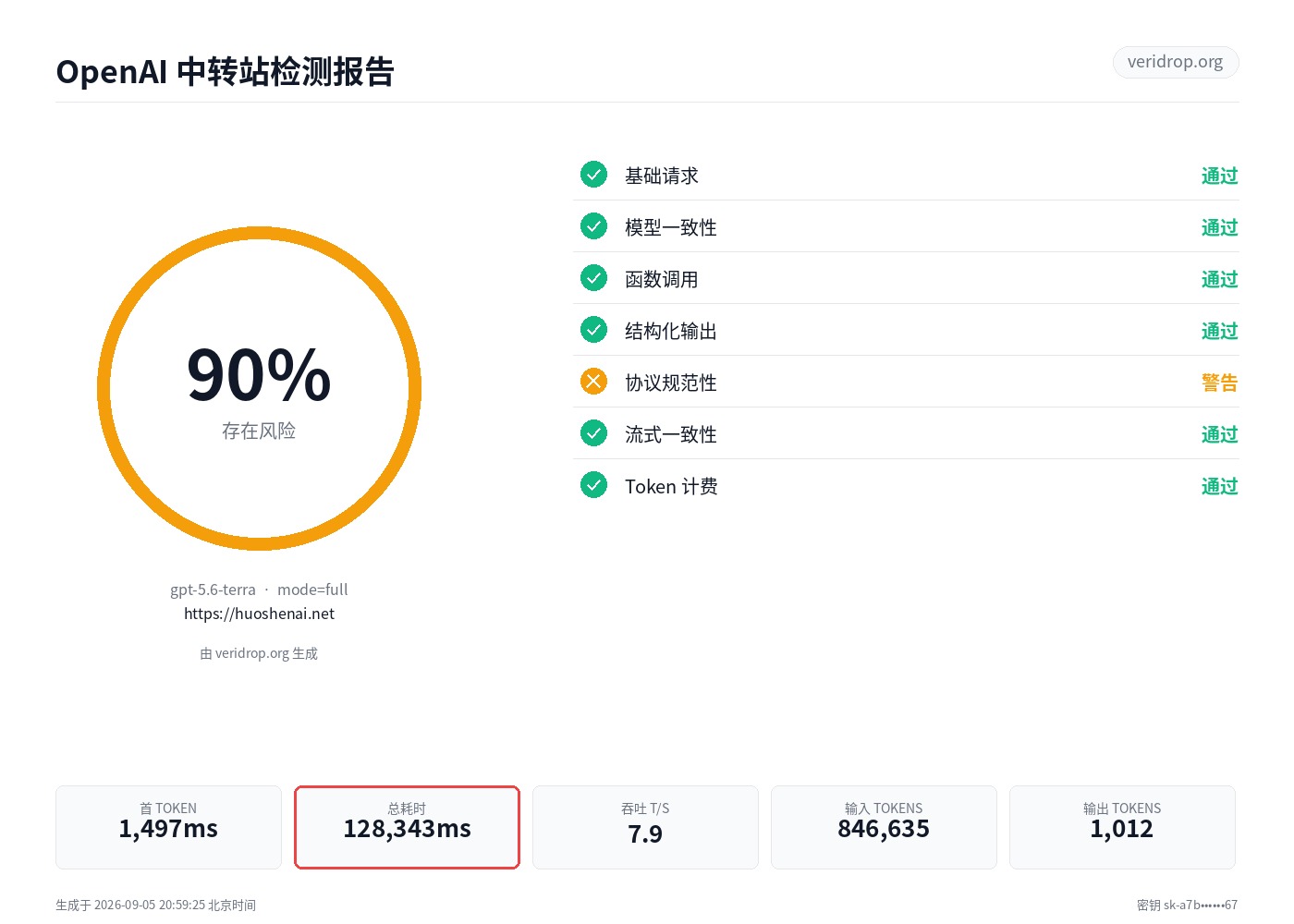Click the 通过 status for 基础请求
The width and height of the screenshot is (1294, 924).
click(1219, 176)
